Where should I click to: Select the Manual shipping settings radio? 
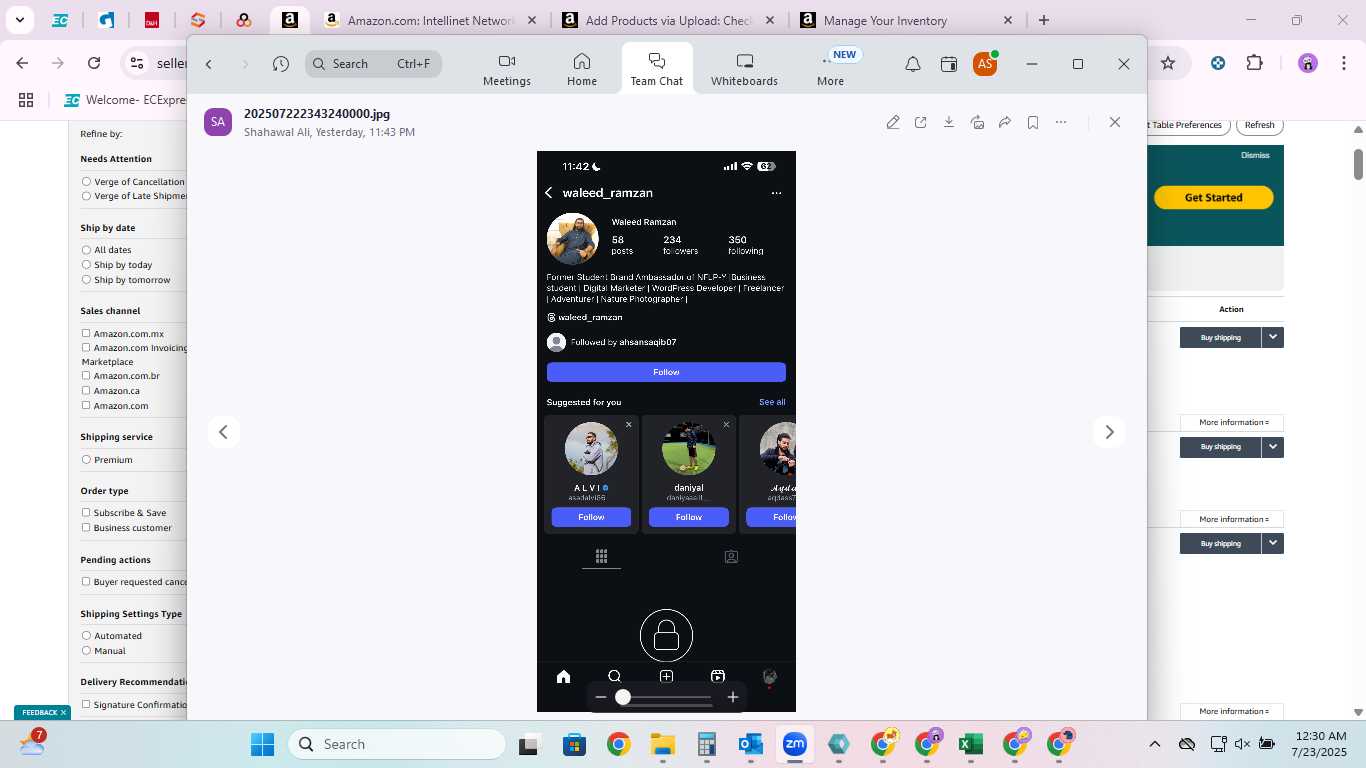point(86,651)
